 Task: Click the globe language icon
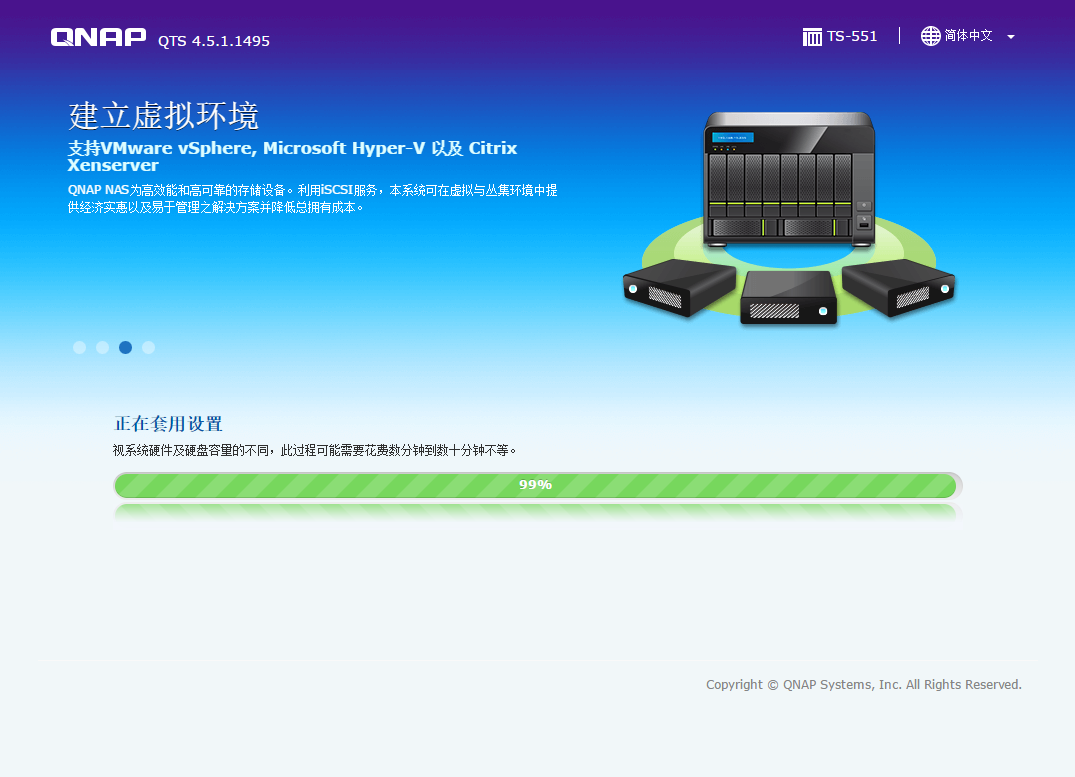point(930,36)
